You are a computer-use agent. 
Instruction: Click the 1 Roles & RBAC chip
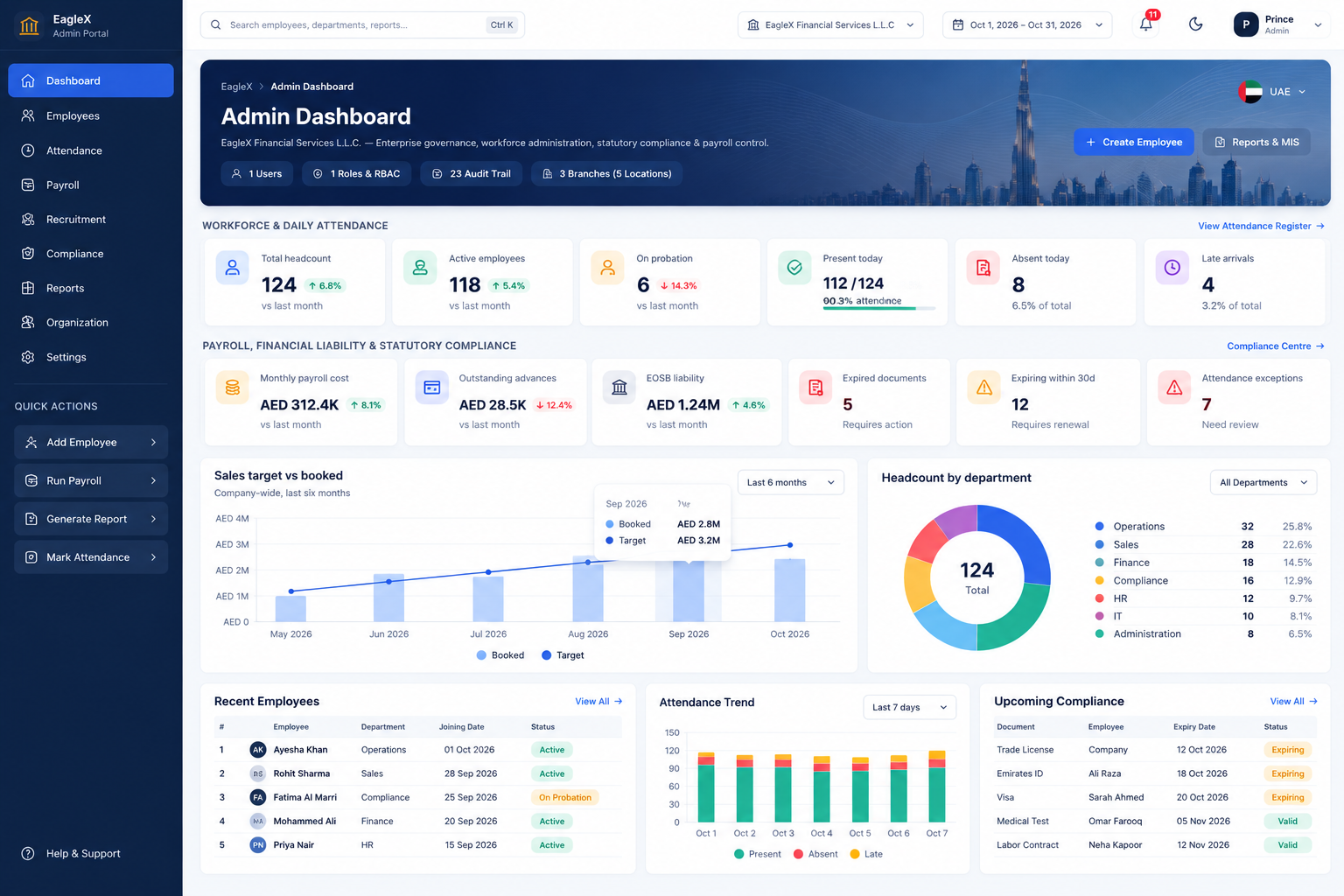[x=357, y=174]
